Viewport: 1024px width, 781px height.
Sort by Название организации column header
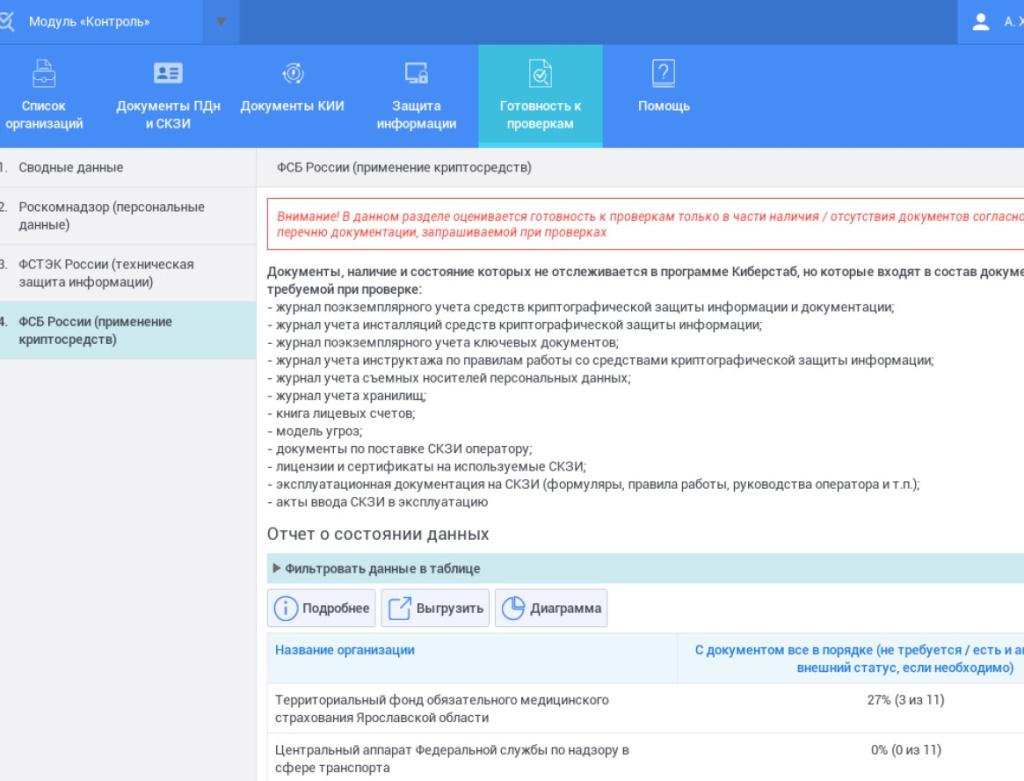click(343, 649)
